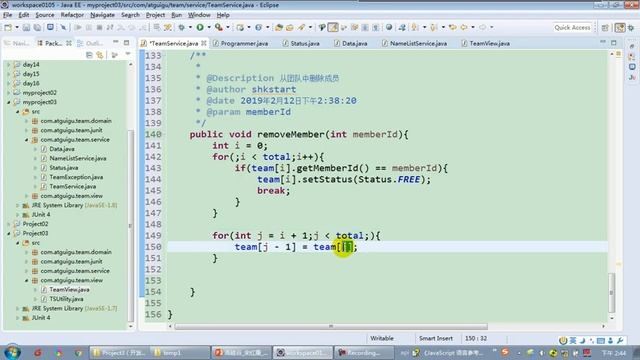This screenshot has height=360, width=640.
Task: Open the Run button dropdown arrow
Action: click(209, 27)
